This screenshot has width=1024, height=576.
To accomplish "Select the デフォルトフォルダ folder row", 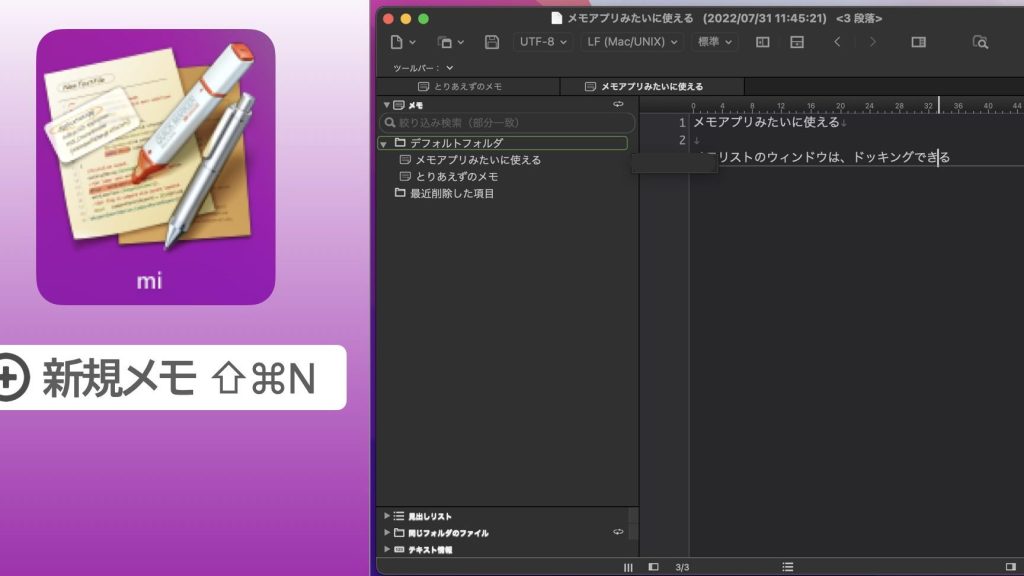I will [x=503, y=143].
